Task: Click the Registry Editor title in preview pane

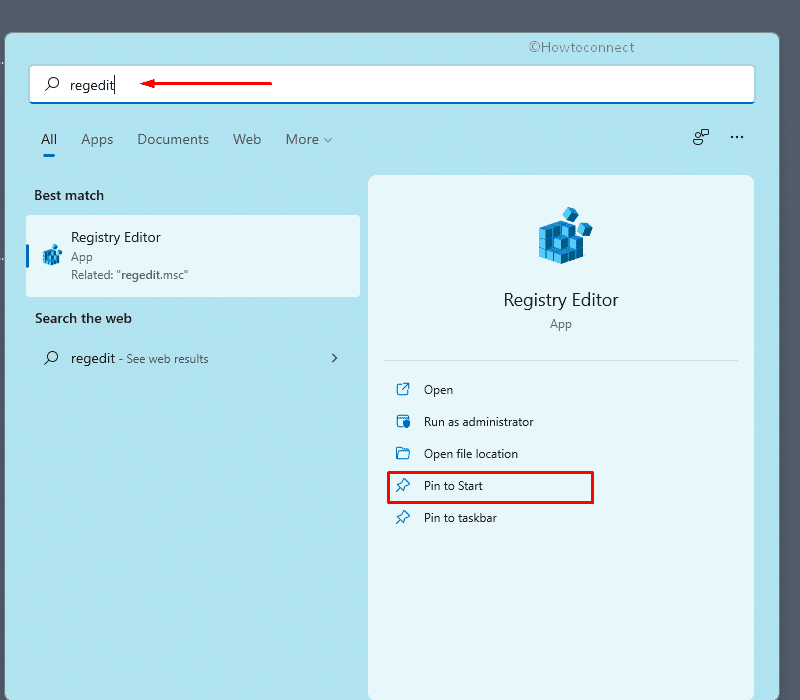Action: pyautogui.click(x=561, y=300)
